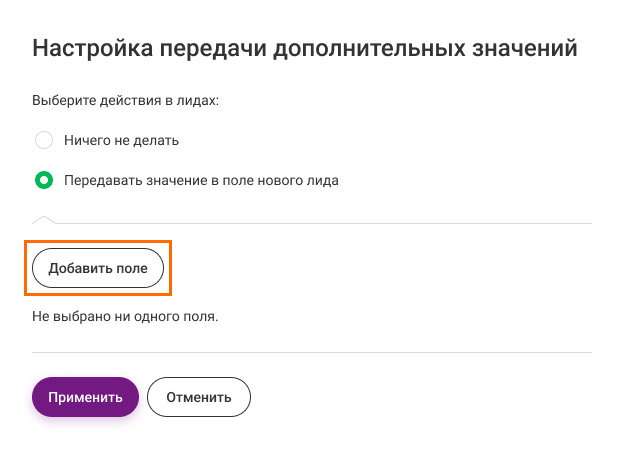624x449 pixels.
Task: Click the heading 'Настройка передачи дополнительных значений'
Action: (305, 49)
